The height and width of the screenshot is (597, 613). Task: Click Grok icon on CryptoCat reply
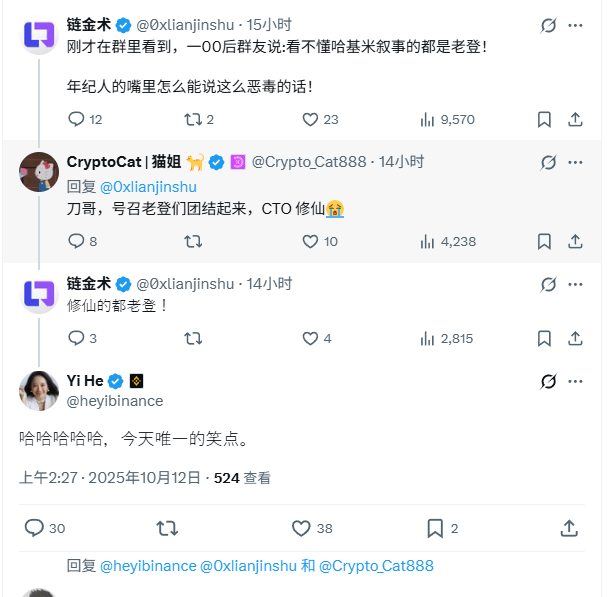point(548,162)
